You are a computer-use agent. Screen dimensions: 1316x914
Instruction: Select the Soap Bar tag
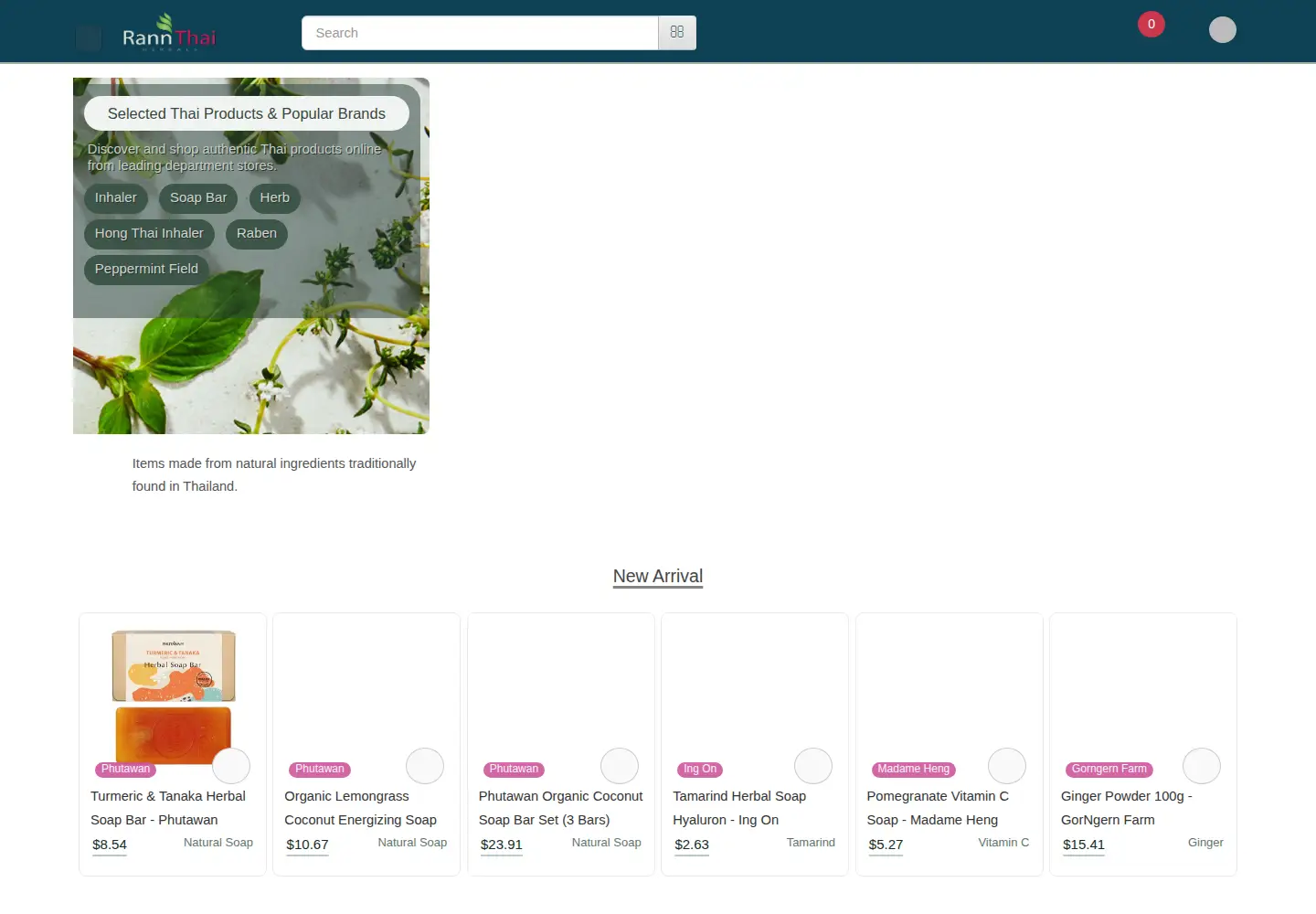click(x=198, y=198)
